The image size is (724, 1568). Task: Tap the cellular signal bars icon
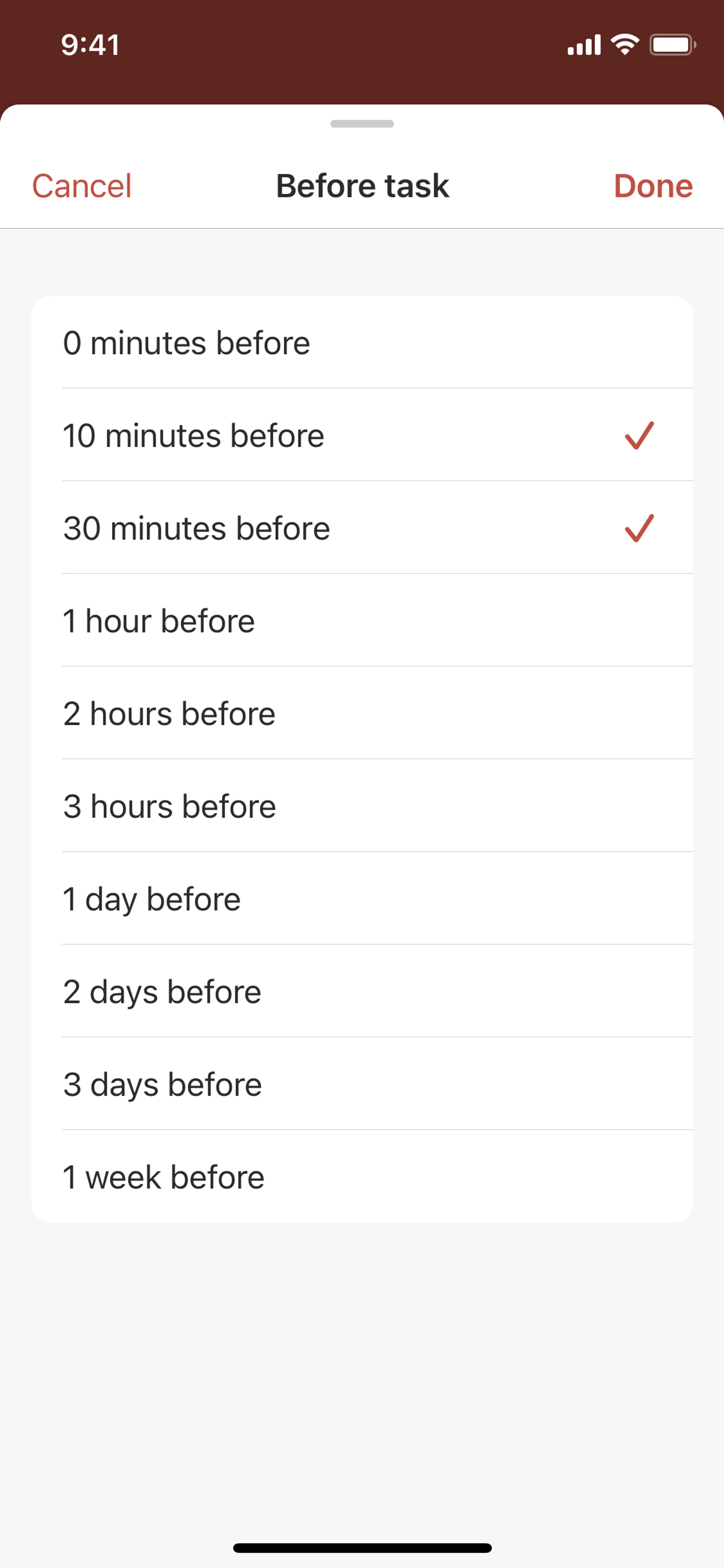click(583, 45)
